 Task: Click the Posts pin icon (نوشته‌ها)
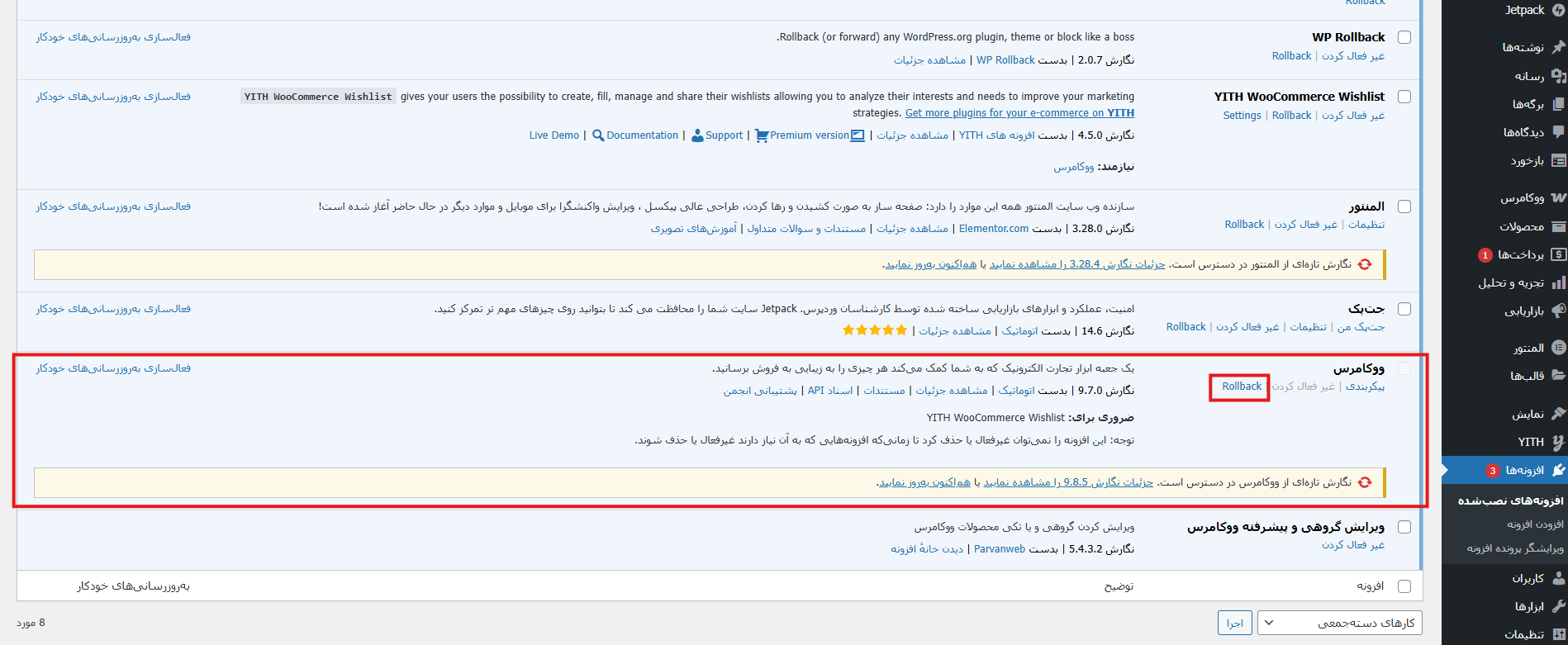(1558, 47)
